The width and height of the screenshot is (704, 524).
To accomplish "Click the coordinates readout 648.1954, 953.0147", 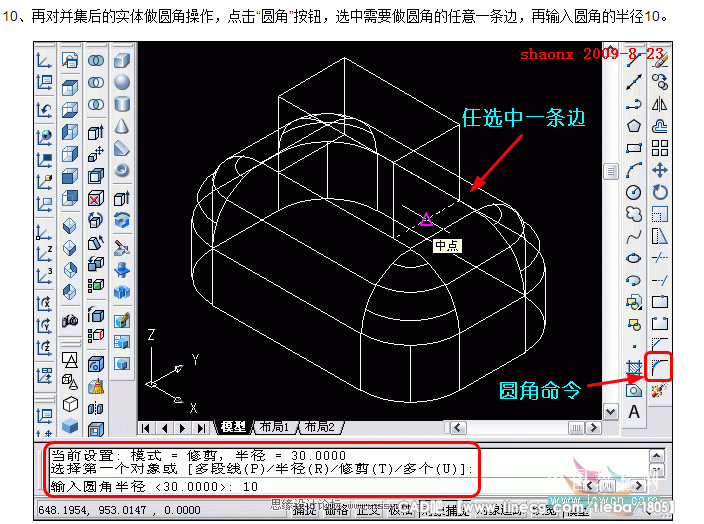I will coord(119,510).
